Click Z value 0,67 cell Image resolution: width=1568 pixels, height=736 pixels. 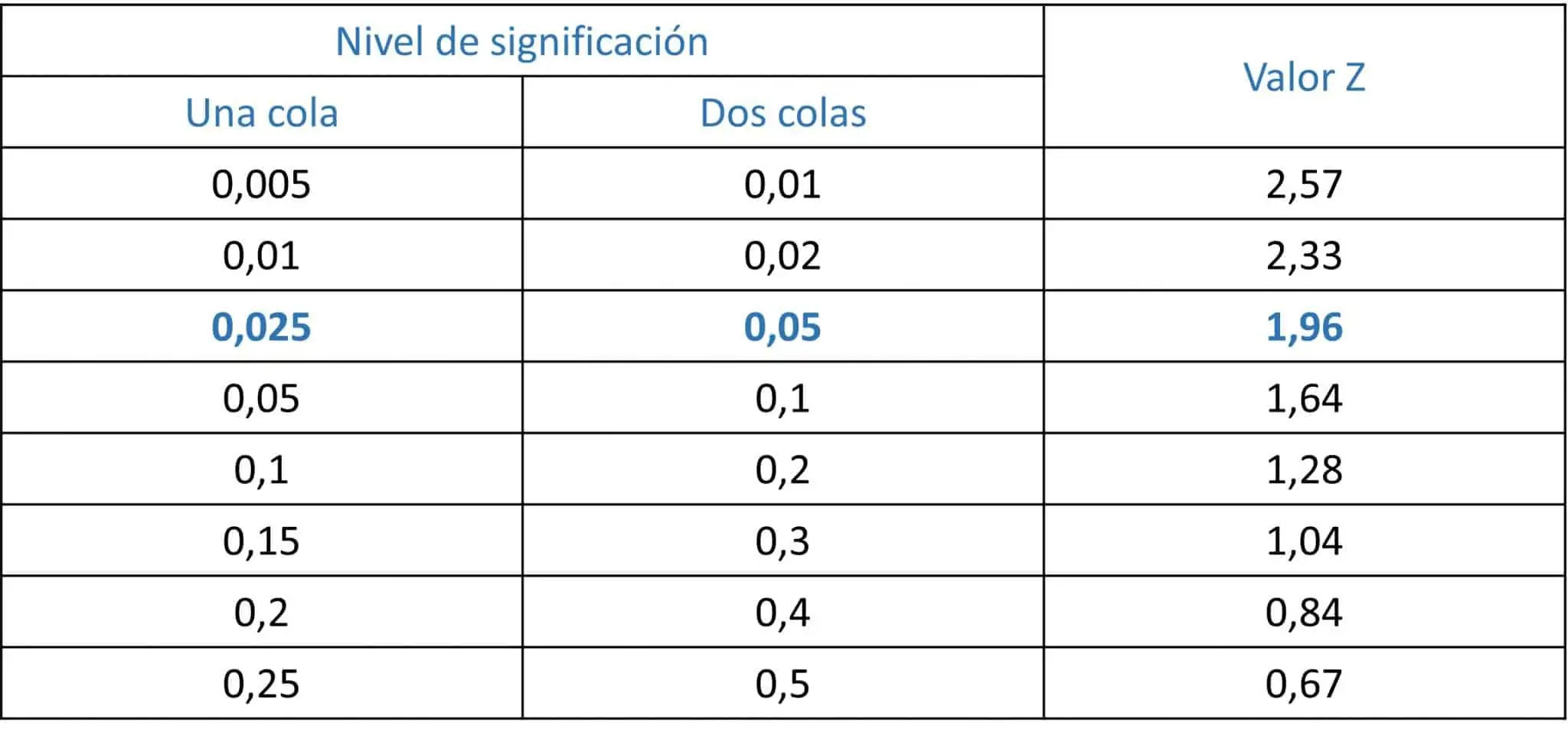click(1304, 683)
